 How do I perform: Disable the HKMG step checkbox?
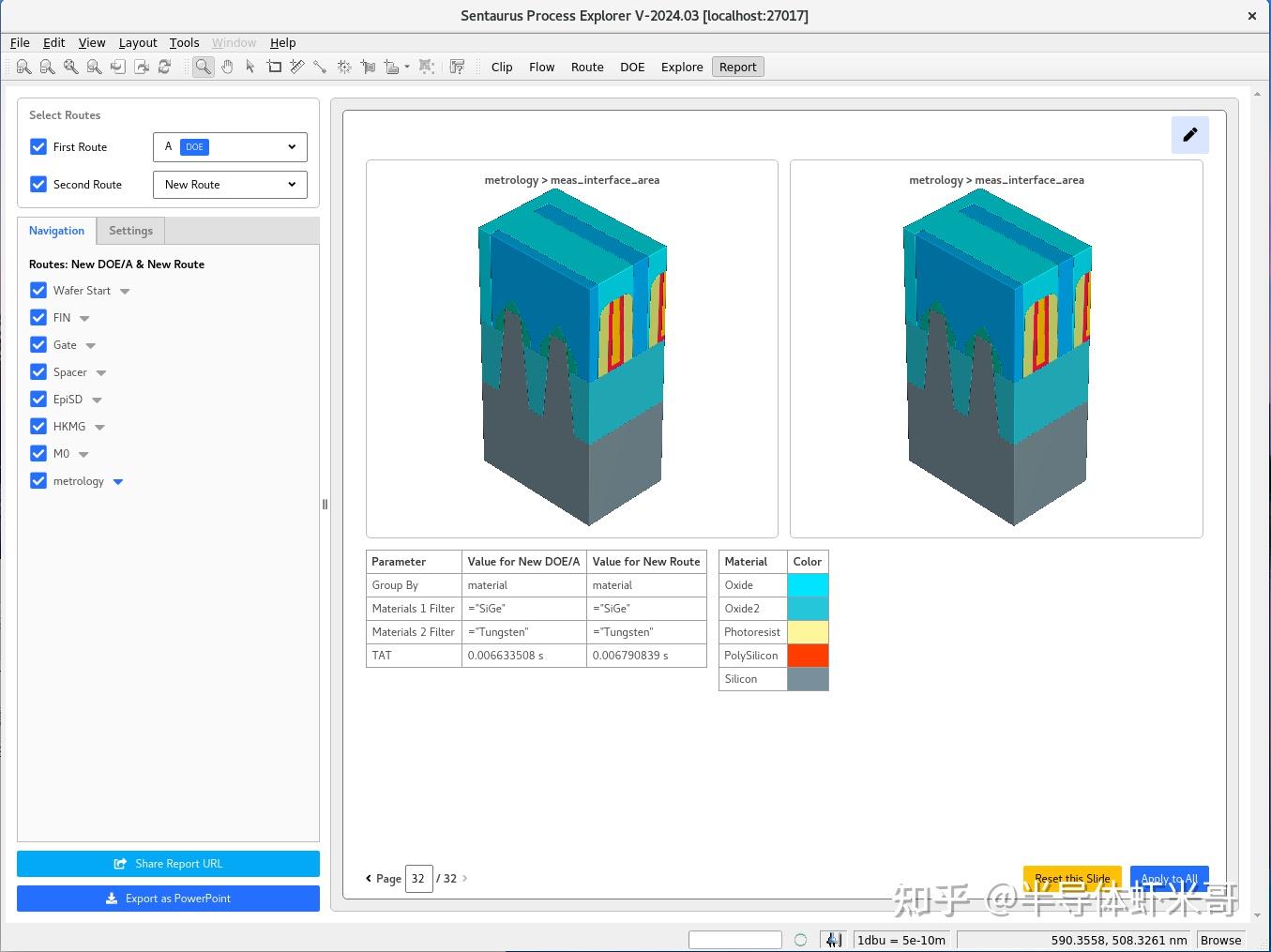[x=38, y=427]
